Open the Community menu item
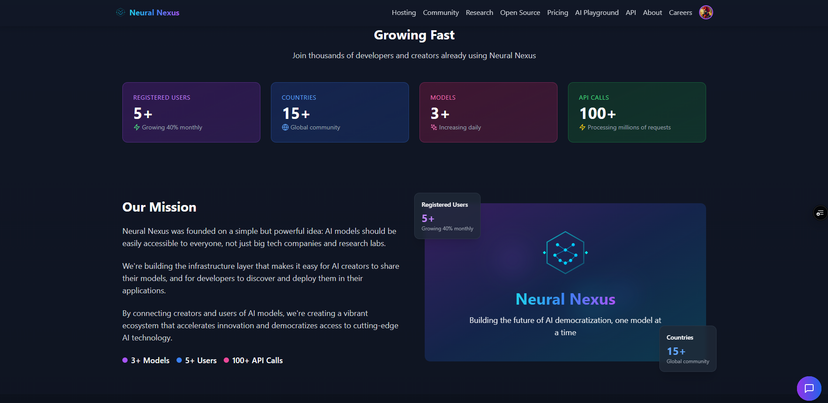Viewport: 828px width, 403px height. pyautogui.click(x=440, y=13)
